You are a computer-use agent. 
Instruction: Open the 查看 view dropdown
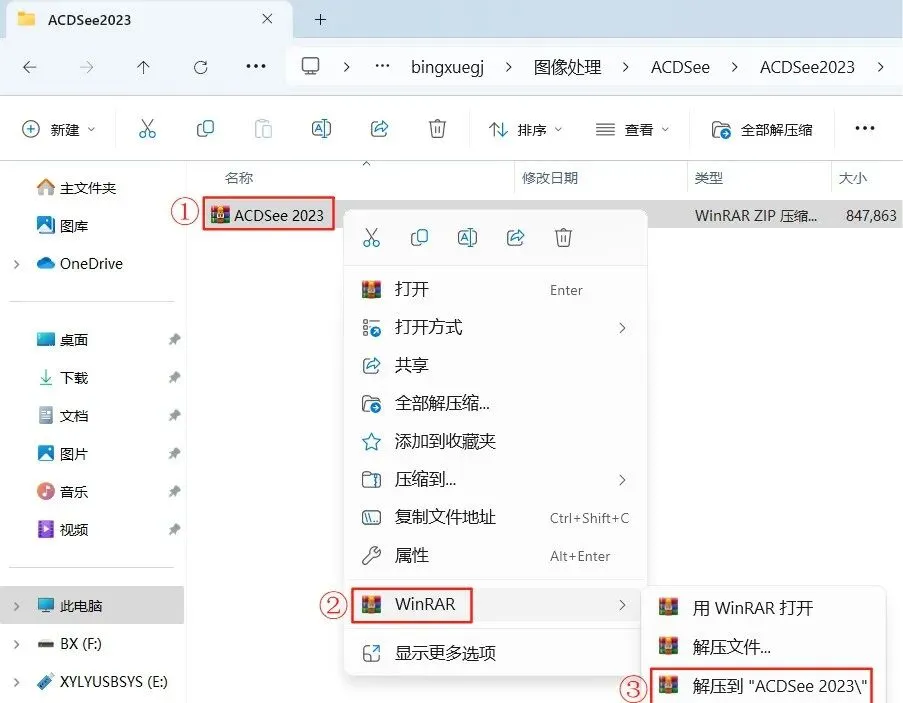coord(632,130)
